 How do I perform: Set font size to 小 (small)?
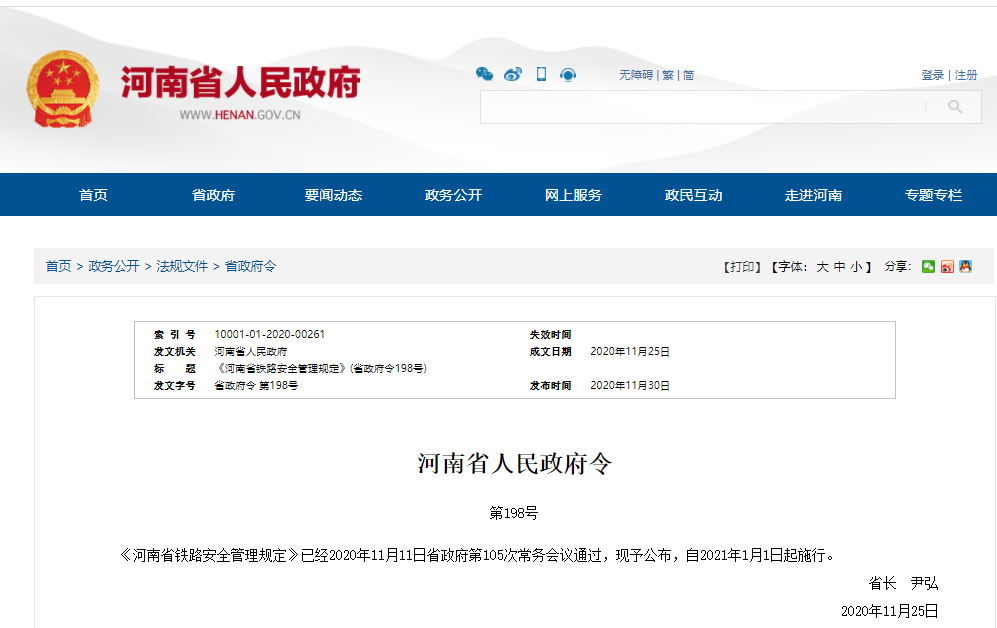856,267
